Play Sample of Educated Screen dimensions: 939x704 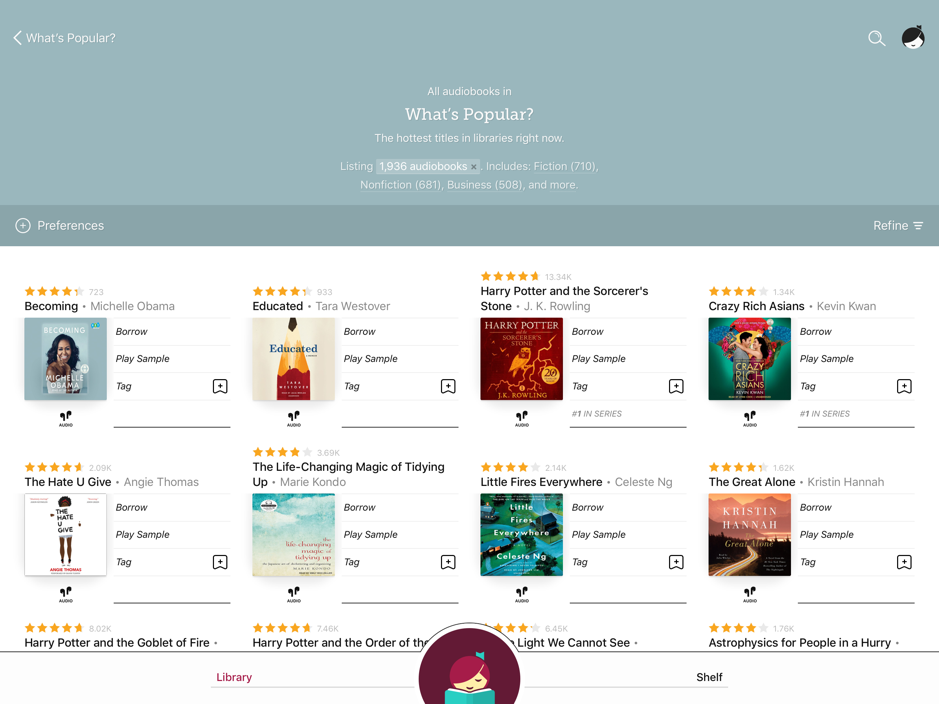pyautogui.click(x=370, y=358)
